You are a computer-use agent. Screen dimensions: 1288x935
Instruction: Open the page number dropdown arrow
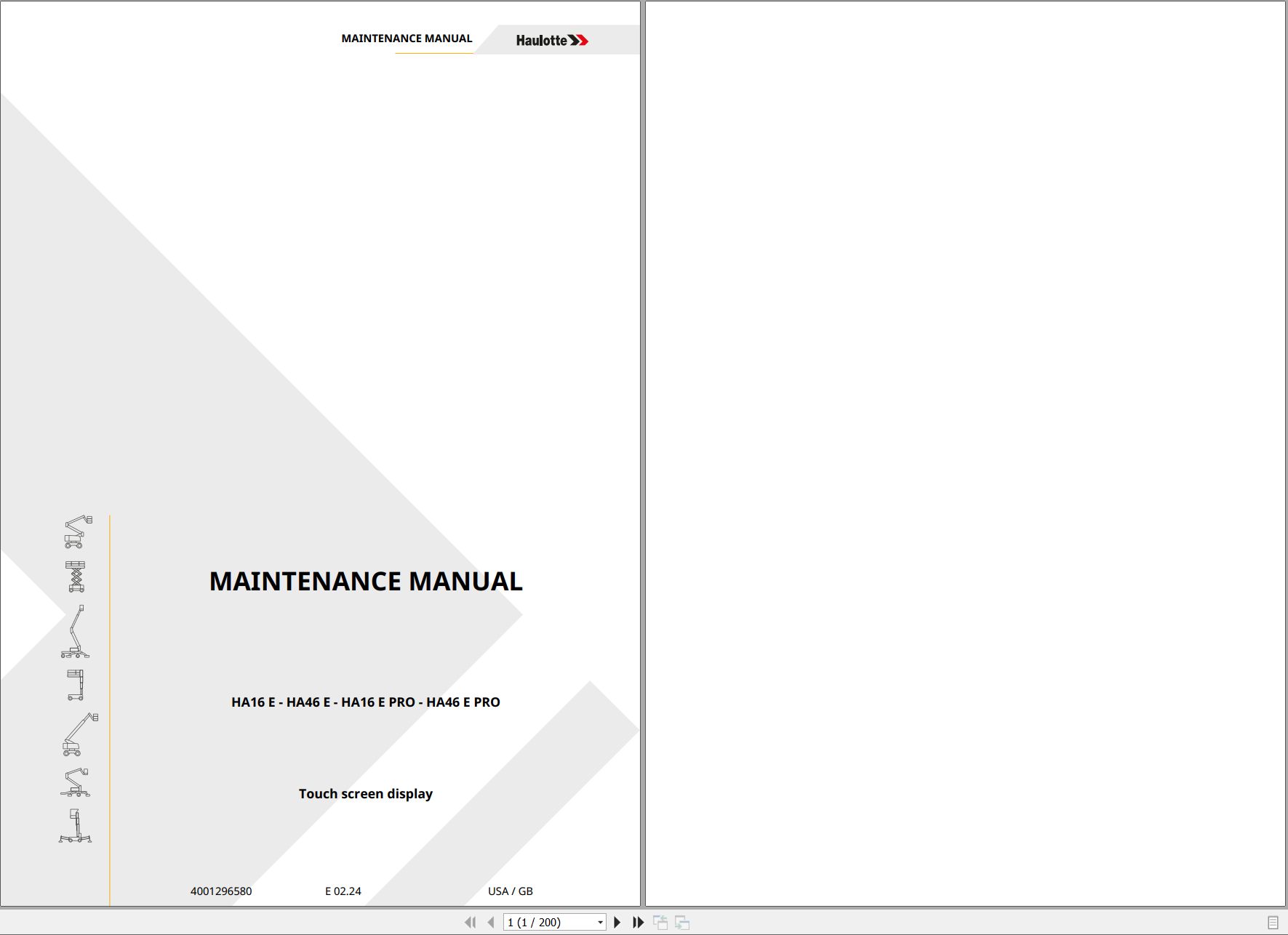(600, 923)
